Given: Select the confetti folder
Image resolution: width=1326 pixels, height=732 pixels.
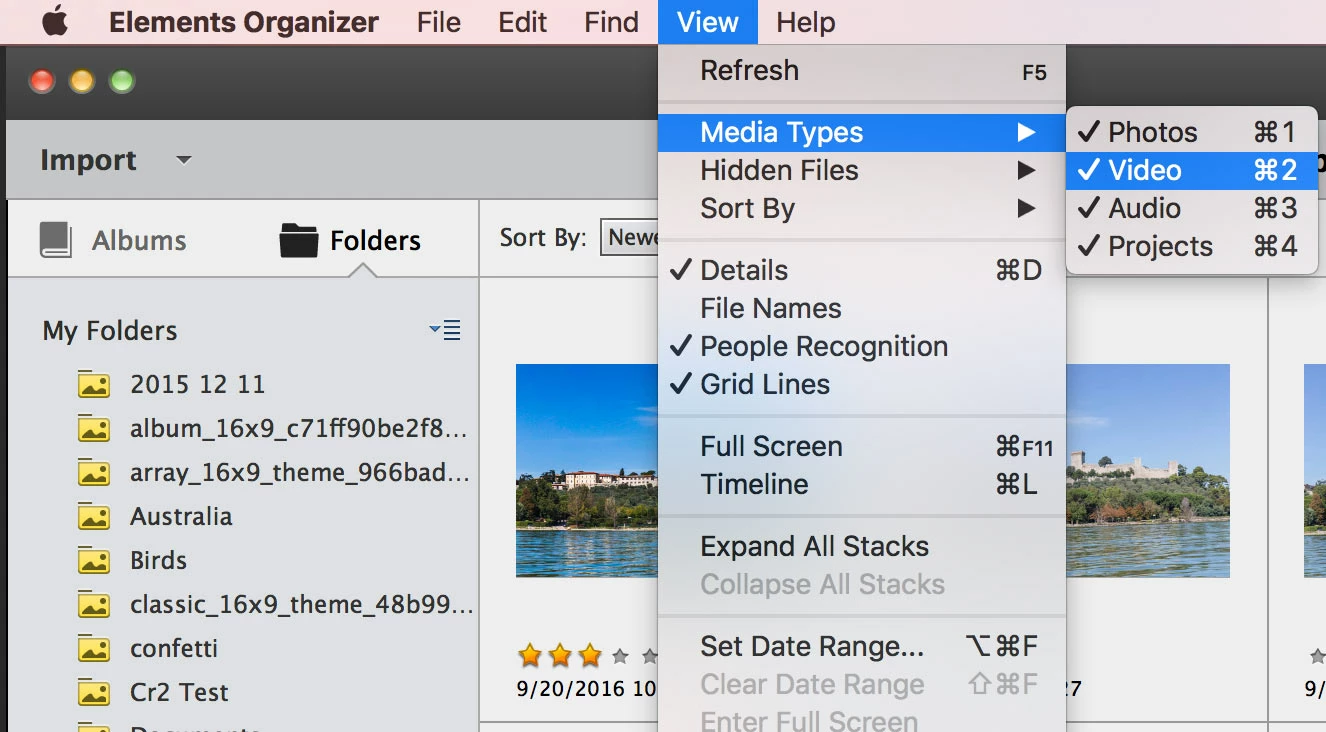Looking at the screenshot, I should (174, 649).
